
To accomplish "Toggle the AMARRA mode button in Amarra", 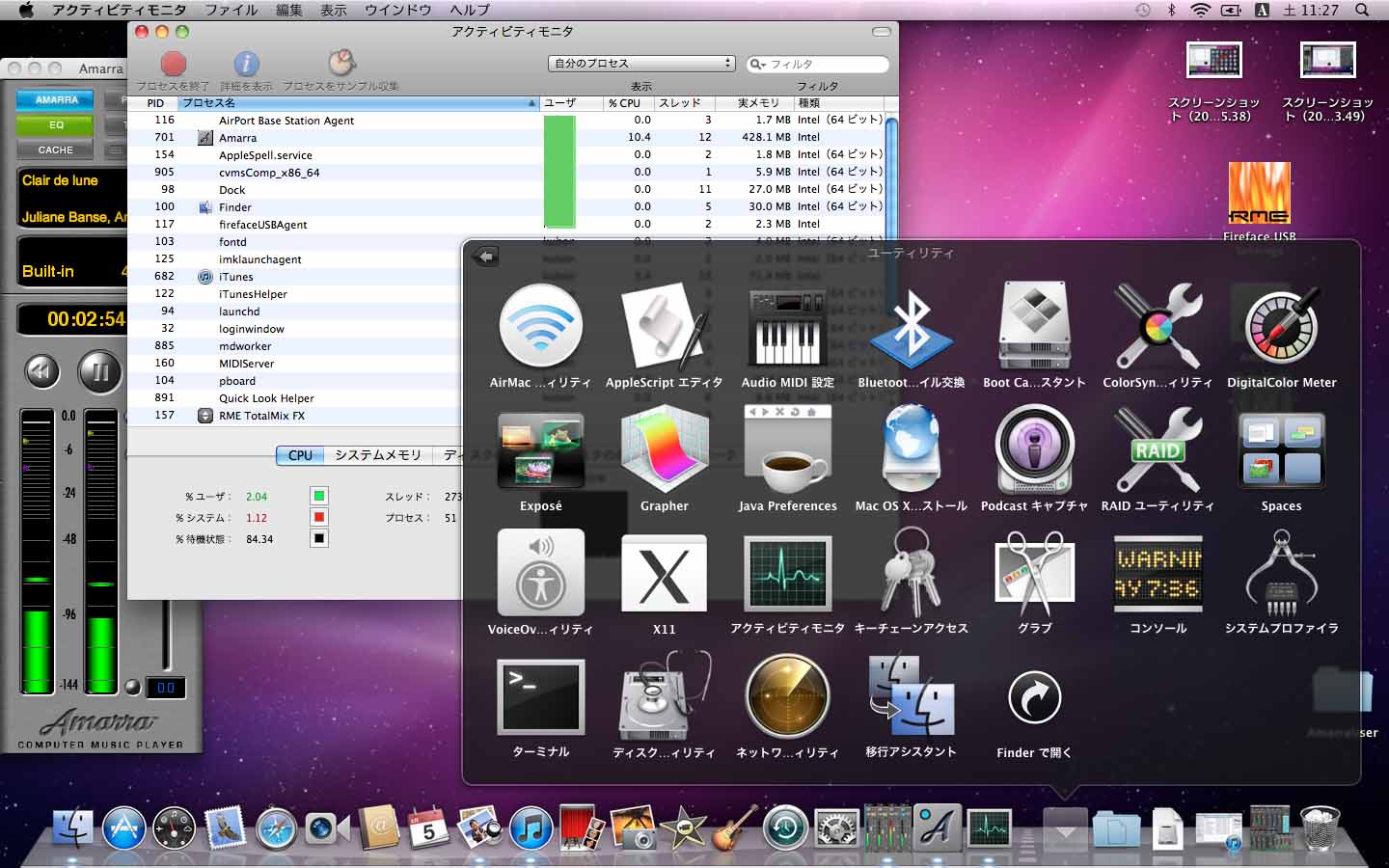I will 56,99.
